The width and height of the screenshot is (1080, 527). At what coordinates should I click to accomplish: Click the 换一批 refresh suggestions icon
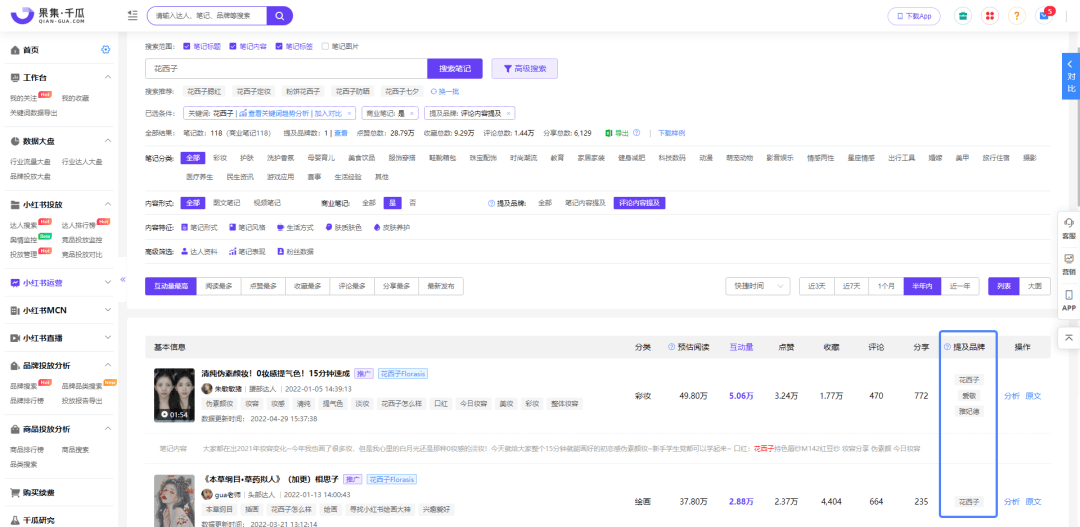coord(433,91)
